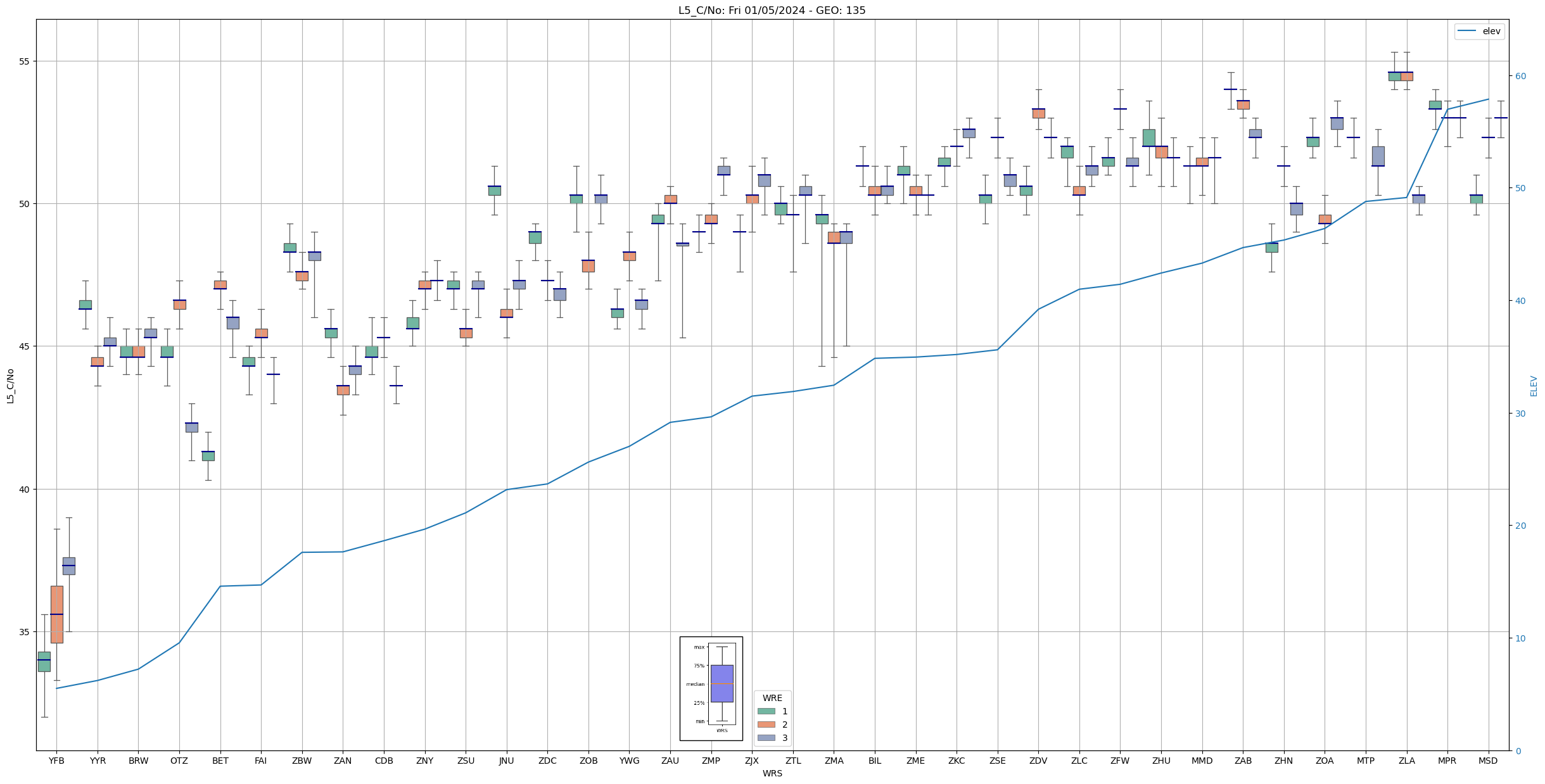Click the median label in boxplot key
Image resolution: width=1545 pixels, height=784 pixels.
point(695,684)
